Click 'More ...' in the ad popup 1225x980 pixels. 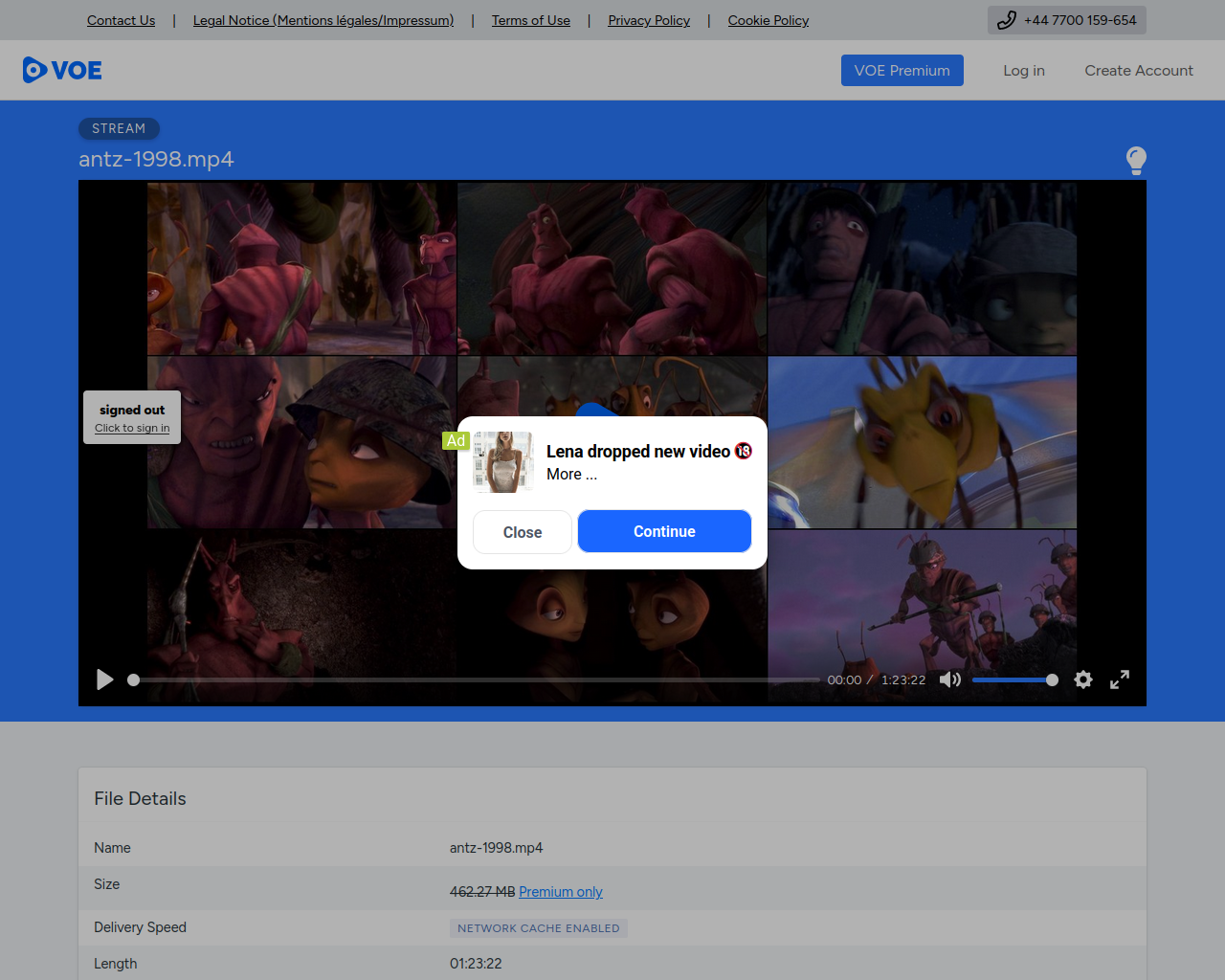point(572,474)
